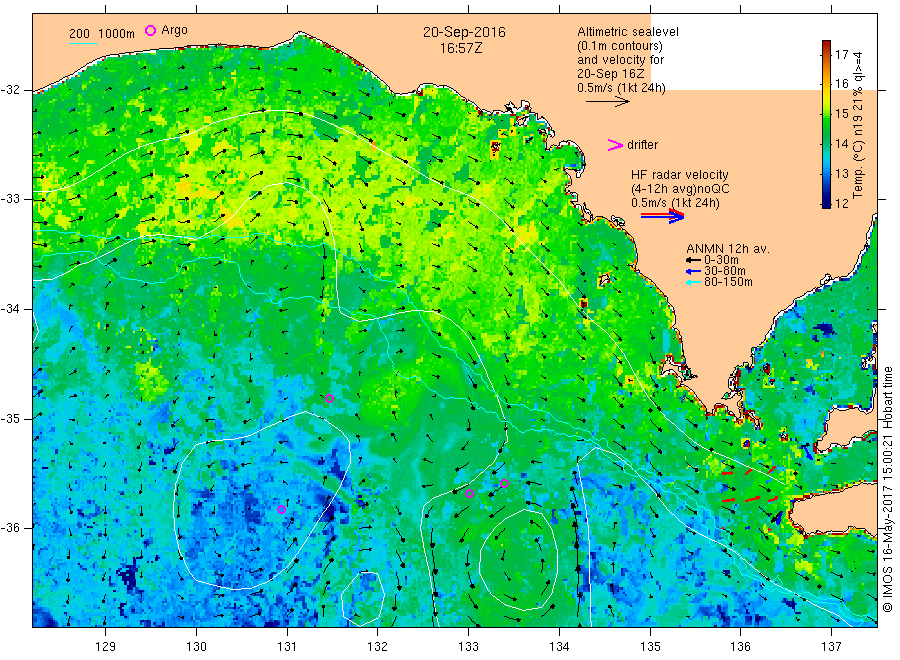The height and width of the screenshot is (660, 900).
Task: Select the eastern Argo marker near 133.4°E, 35.6°S
Action: pos(504,483)
